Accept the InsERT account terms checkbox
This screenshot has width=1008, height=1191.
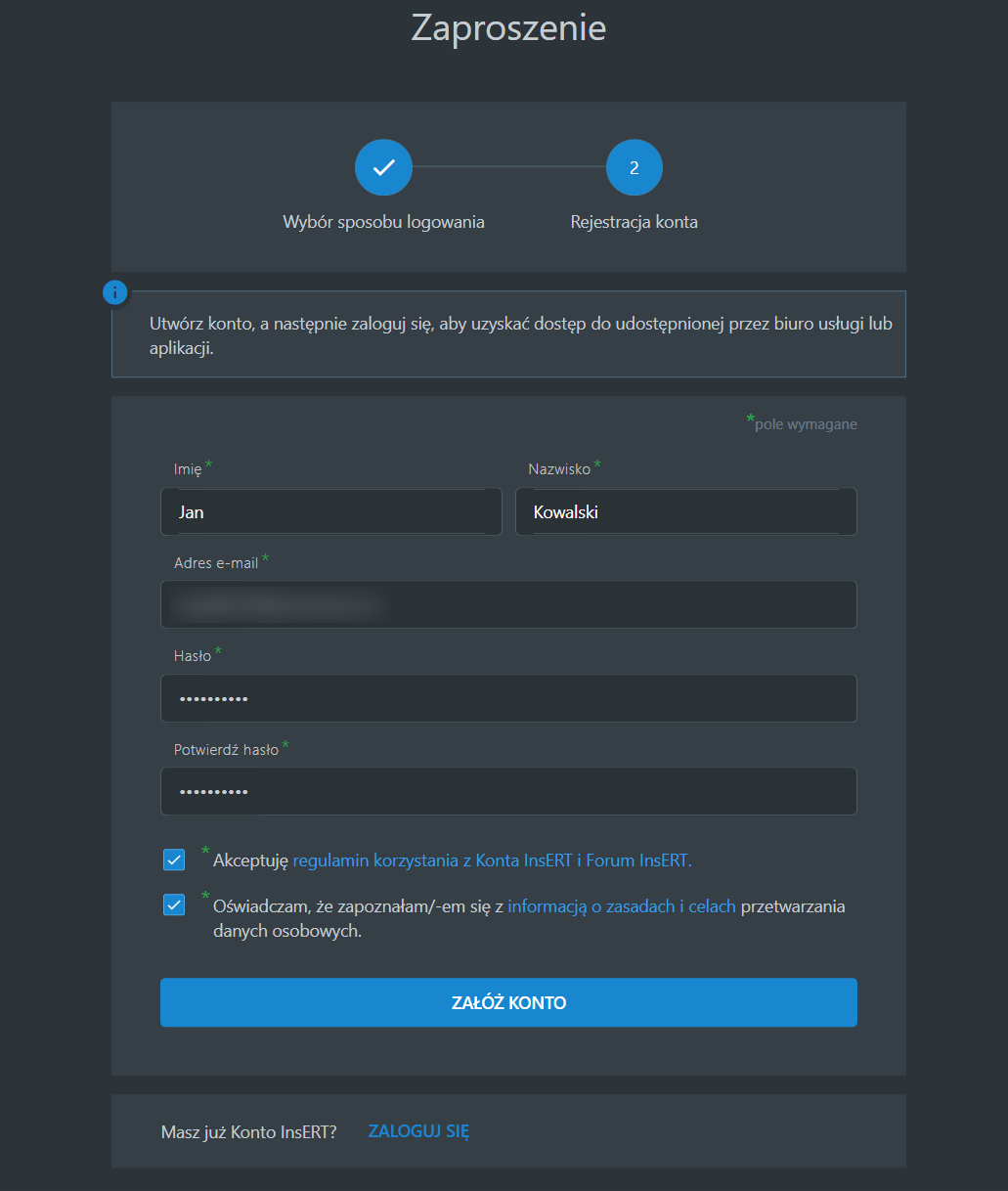(x=174, y=860)
